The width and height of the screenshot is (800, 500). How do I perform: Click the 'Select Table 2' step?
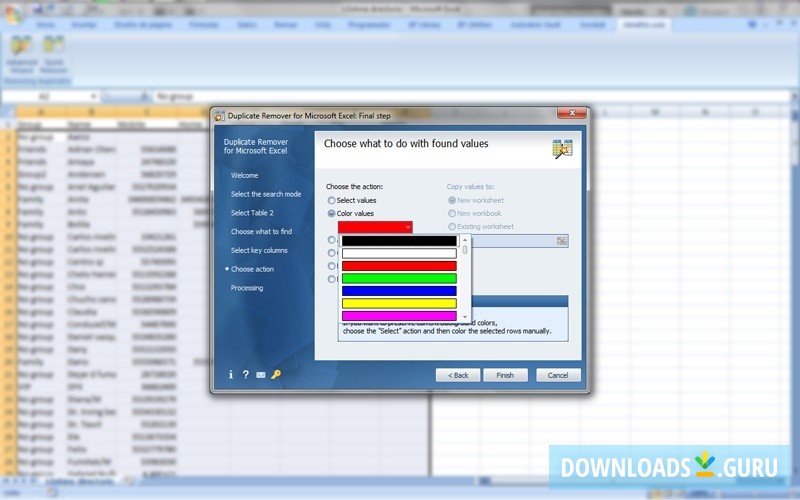pos(252,213)
